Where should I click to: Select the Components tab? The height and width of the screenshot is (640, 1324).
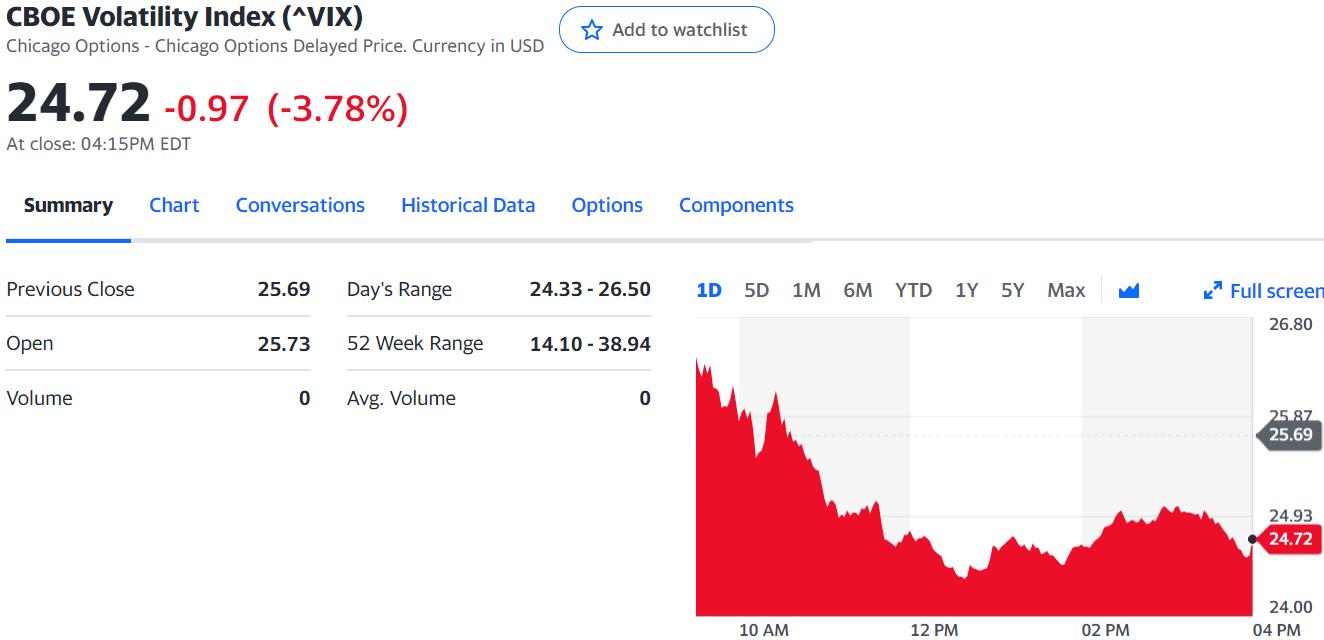(736, 205)
